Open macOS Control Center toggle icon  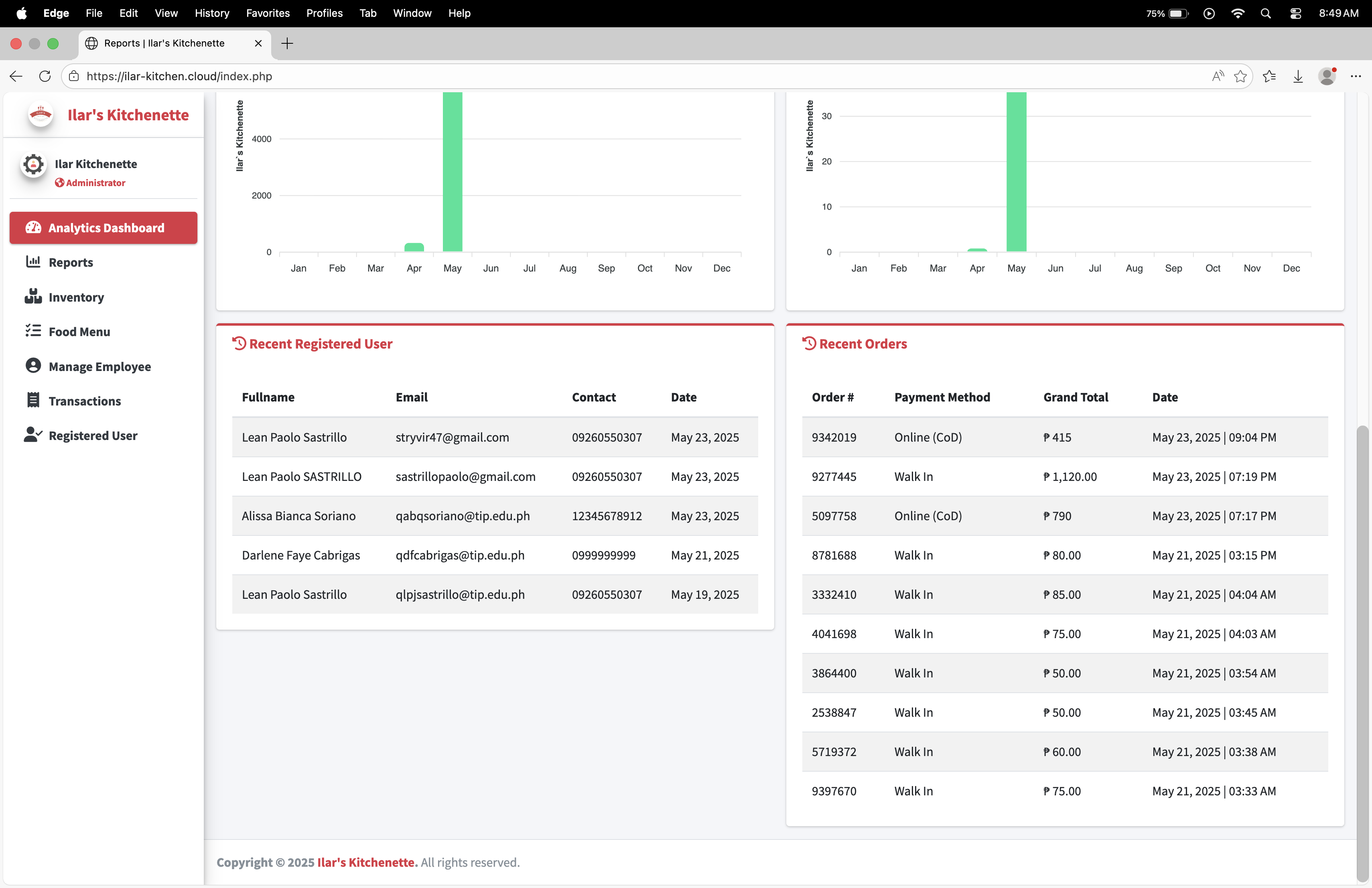tap(1295, 13)
